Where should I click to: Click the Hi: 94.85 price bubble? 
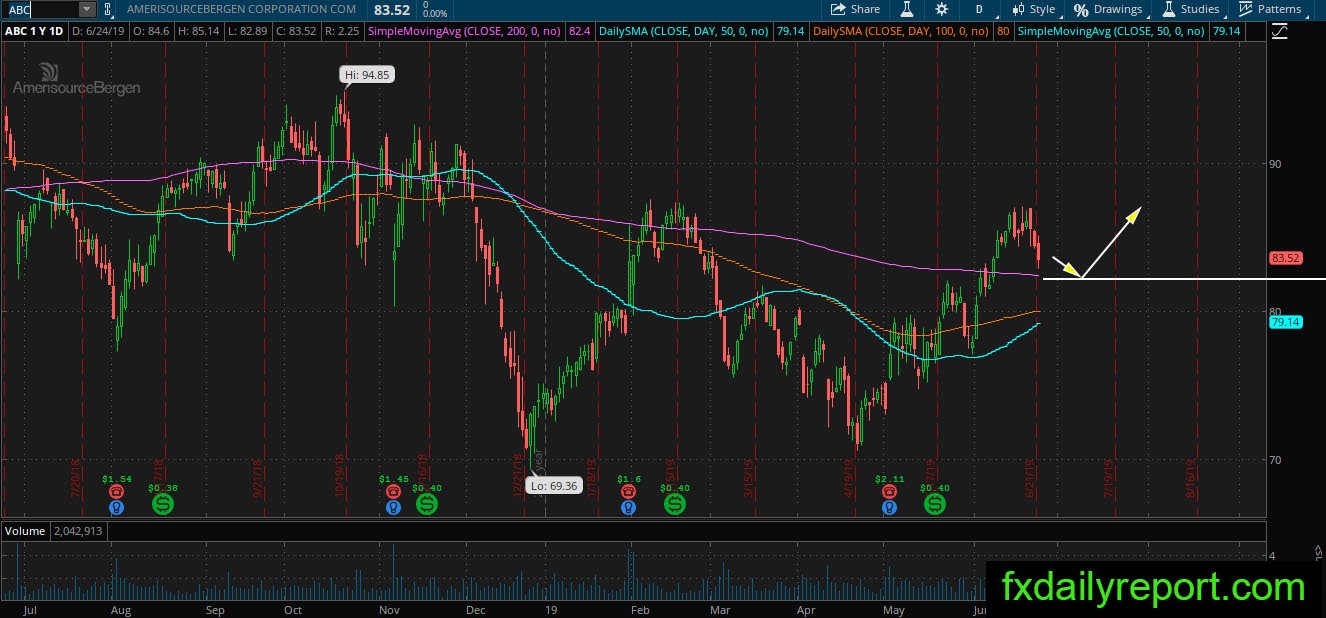click(x=365, y=74)
